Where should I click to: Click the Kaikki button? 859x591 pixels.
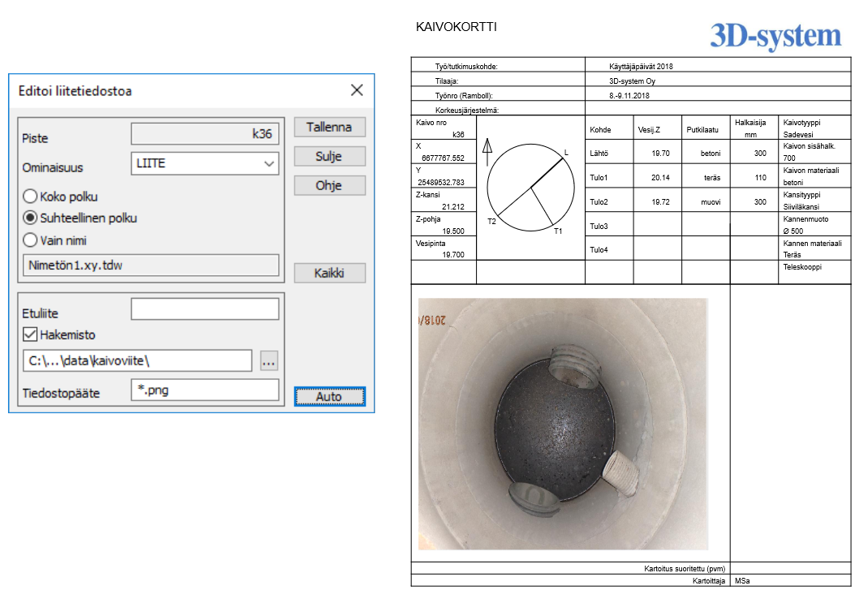(329, 273)
